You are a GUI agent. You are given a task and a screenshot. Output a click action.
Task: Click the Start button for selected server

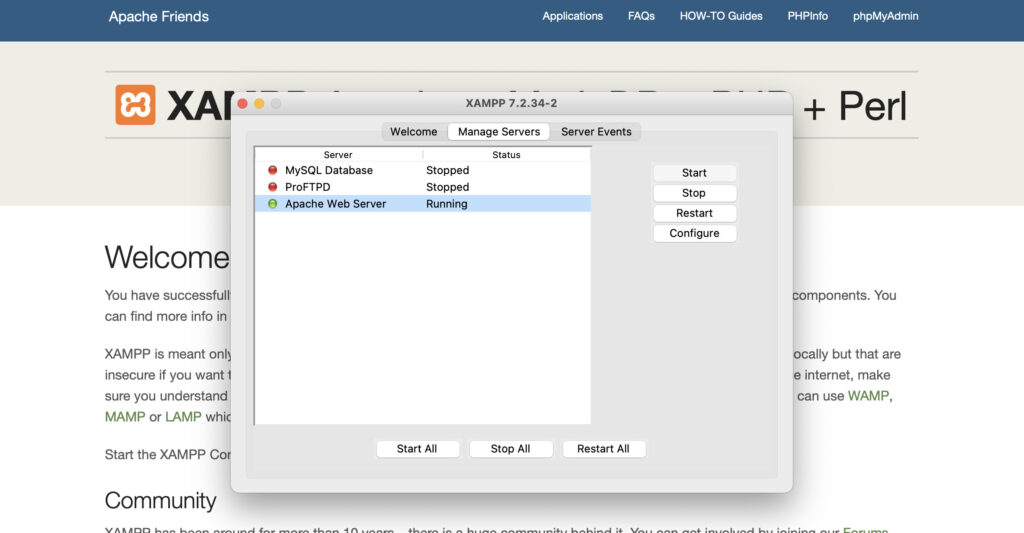tap(694, 172)
